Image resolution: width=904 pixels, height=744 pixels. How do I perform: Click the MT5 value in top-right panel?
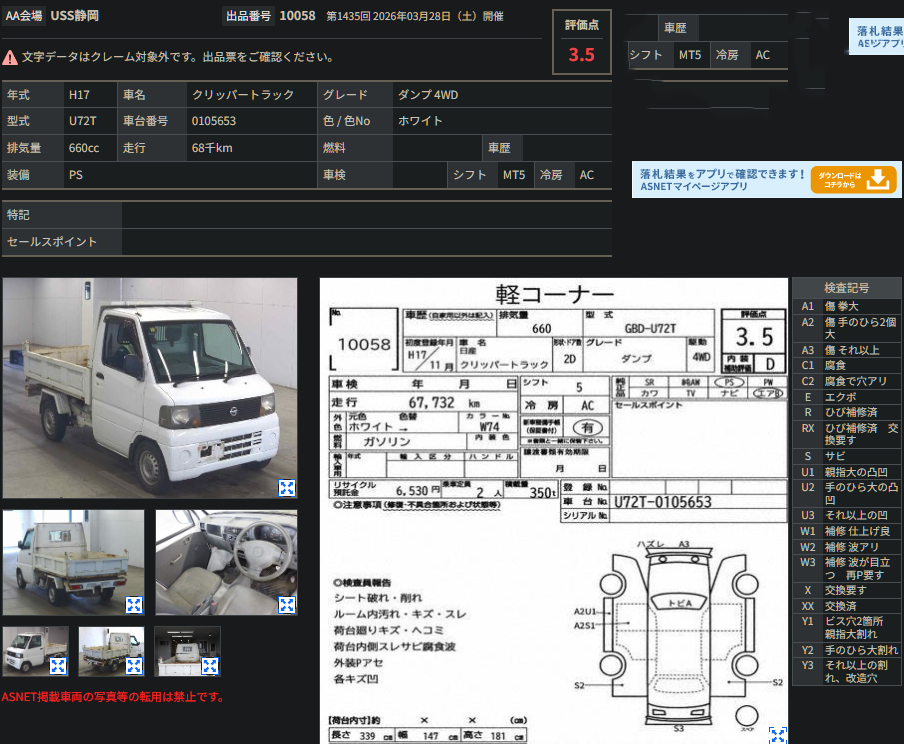[x=690, y=55]
